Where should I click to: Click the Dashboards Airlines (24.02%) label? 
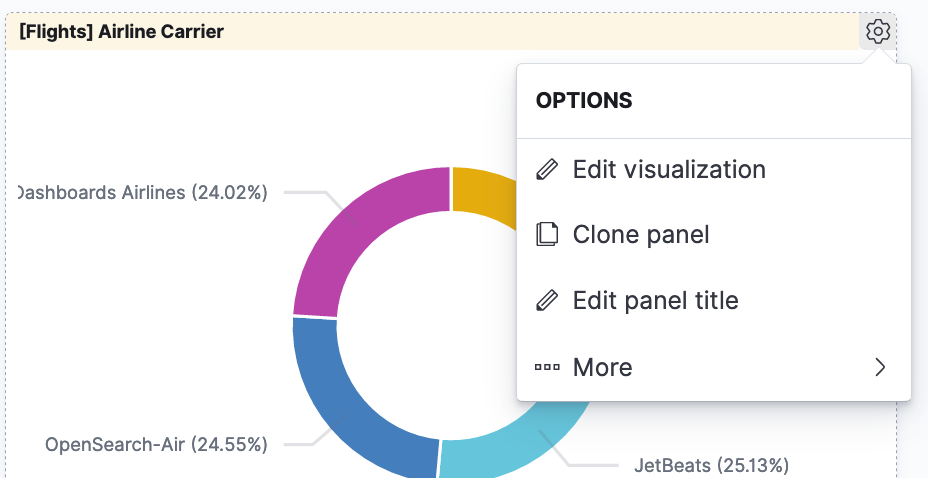coord(142,193)
